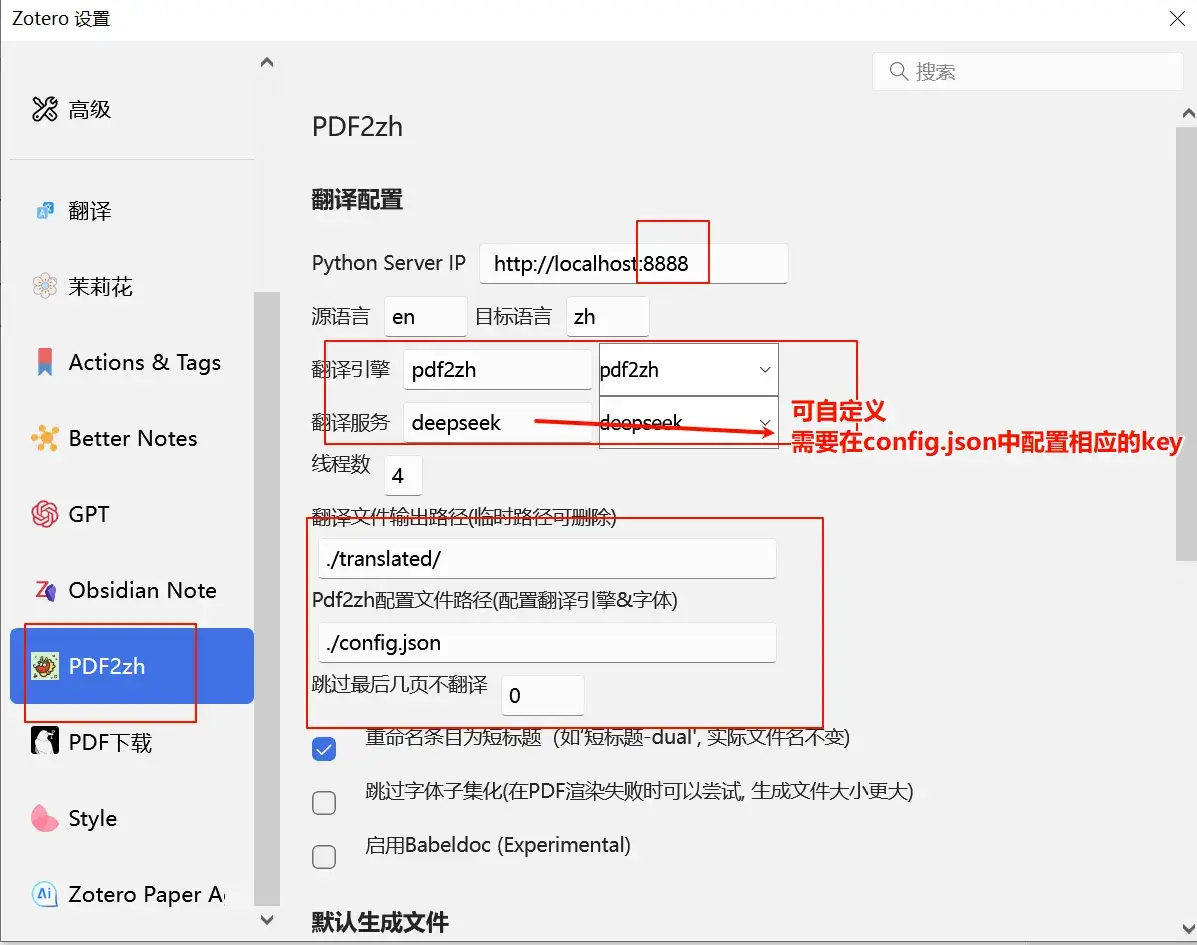Viewport: 1197px width, 945px height.
Task: Open the GPT plugin icon
Action: point(45,514)
